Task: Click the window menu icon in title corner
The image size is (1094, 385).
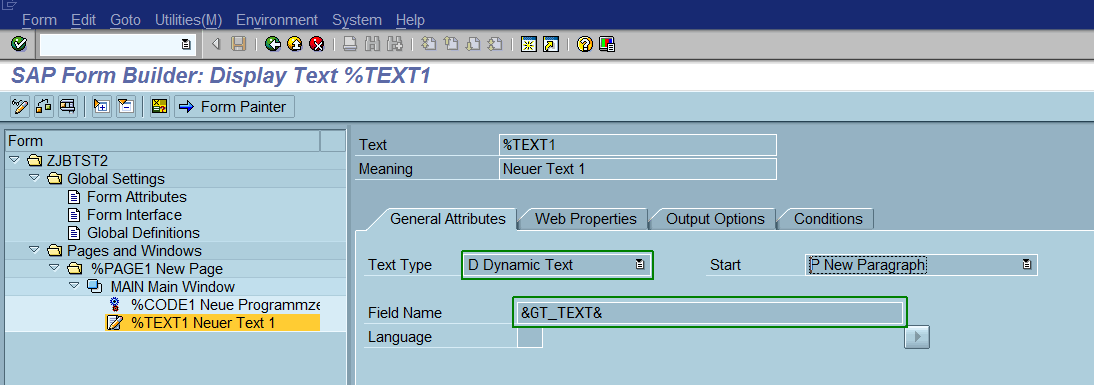Action: pos(9,6)
